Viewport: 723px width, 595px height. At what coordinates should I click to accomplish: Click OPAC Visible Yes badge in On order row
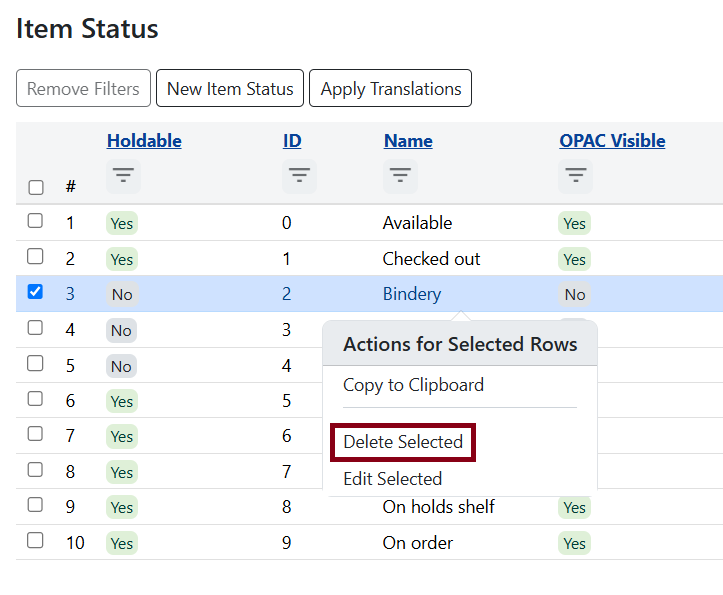click(x=575, y=543)
